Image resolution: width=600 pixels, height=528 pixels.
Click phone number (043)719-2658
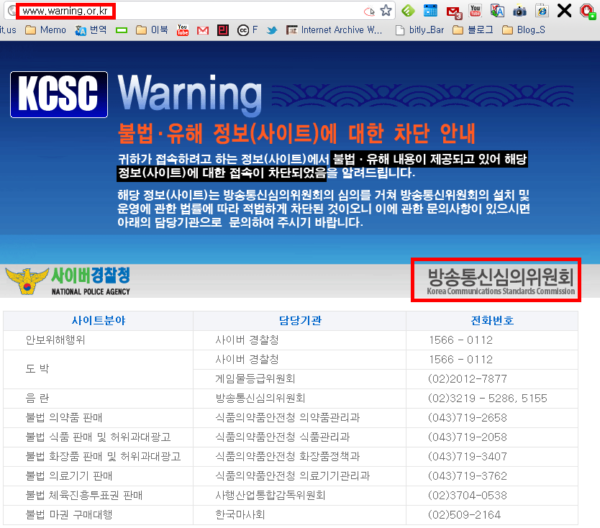tap(468, 418)
